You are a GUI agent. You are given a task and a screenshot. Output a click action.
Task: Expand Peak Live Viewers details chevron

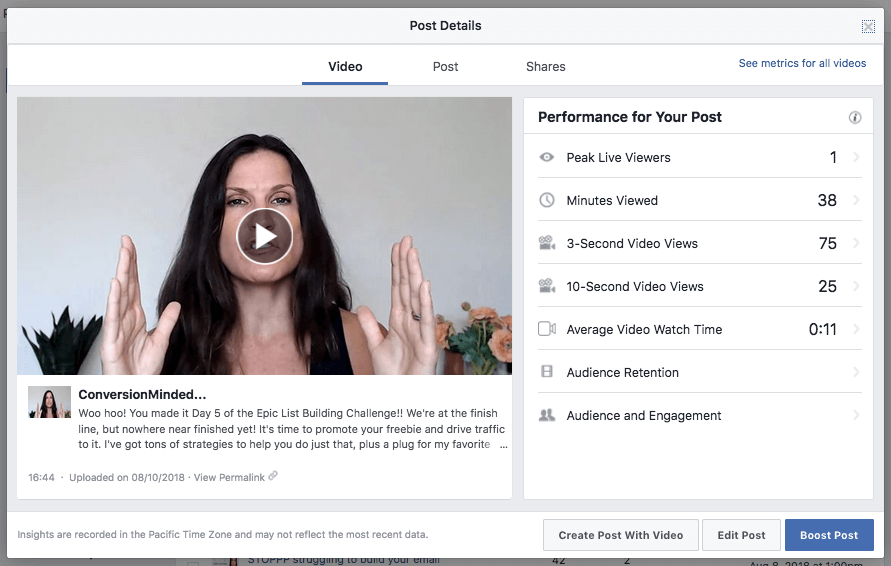pyautogui.click(x=856, y=157)
